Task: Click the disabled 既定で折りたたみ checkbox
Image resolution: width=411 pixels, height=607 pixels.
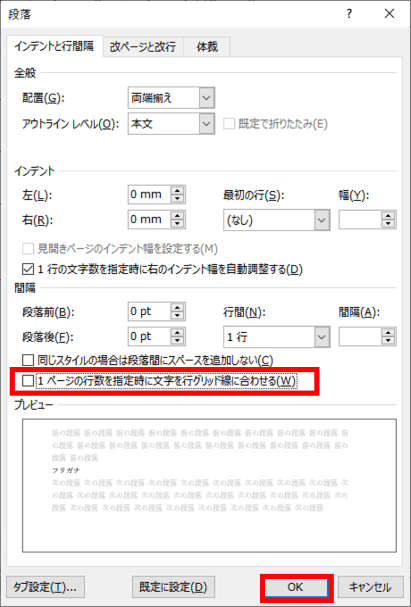Action: tap(229, 124)
